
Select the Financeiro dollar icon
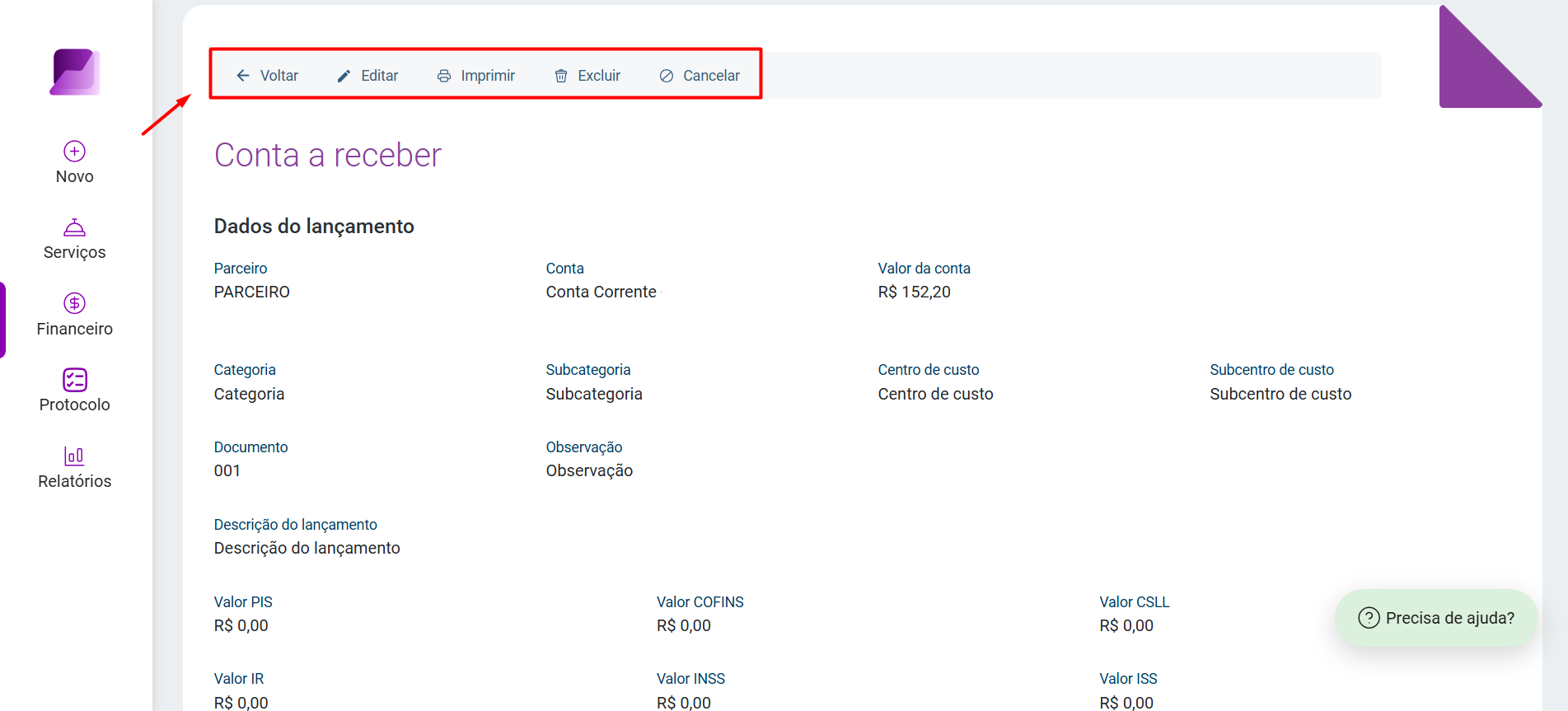(x=75, y=303)
